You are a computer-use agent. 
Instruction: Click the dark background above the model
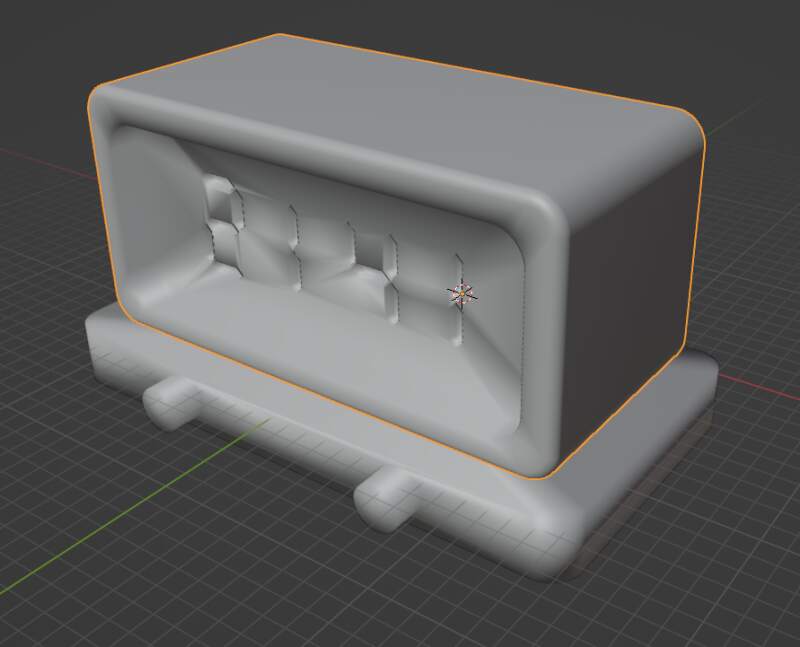400,12
